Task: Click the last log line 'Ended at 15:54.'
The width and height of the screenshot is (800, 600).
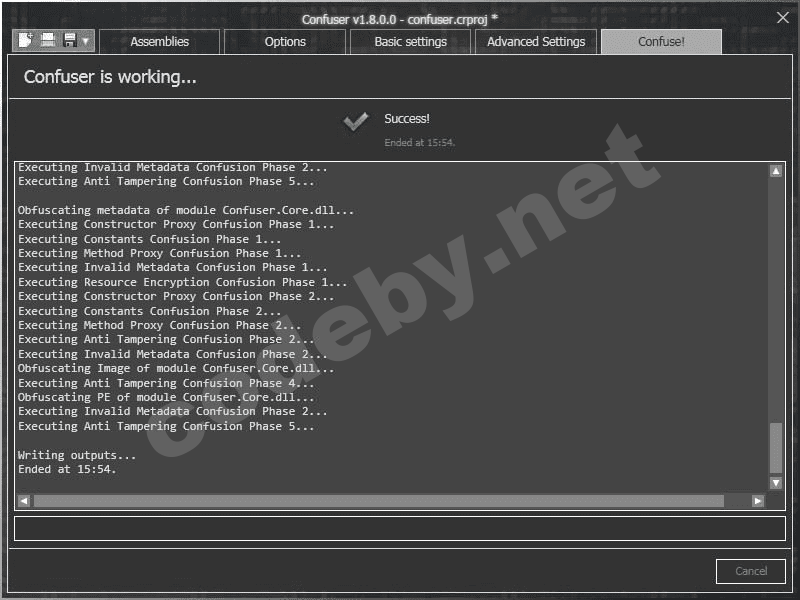Action: point(67,469)
